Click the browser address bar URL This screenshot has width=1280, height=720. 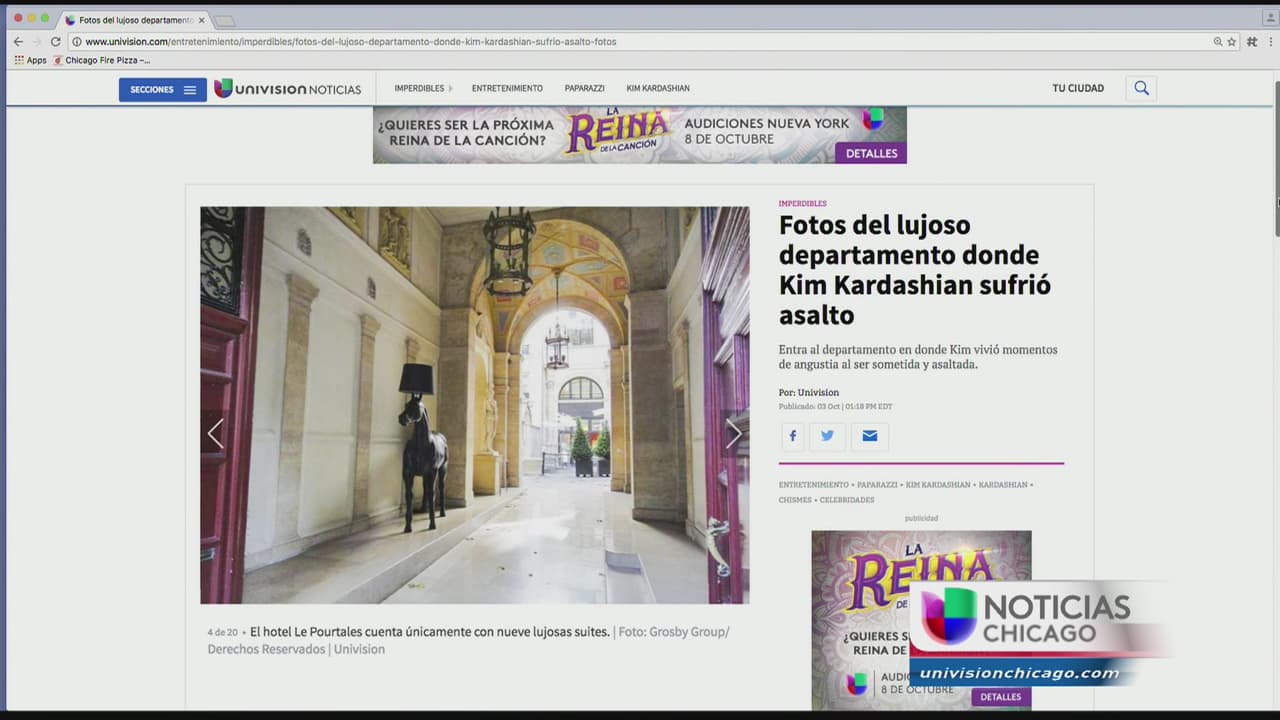point(350,42)
